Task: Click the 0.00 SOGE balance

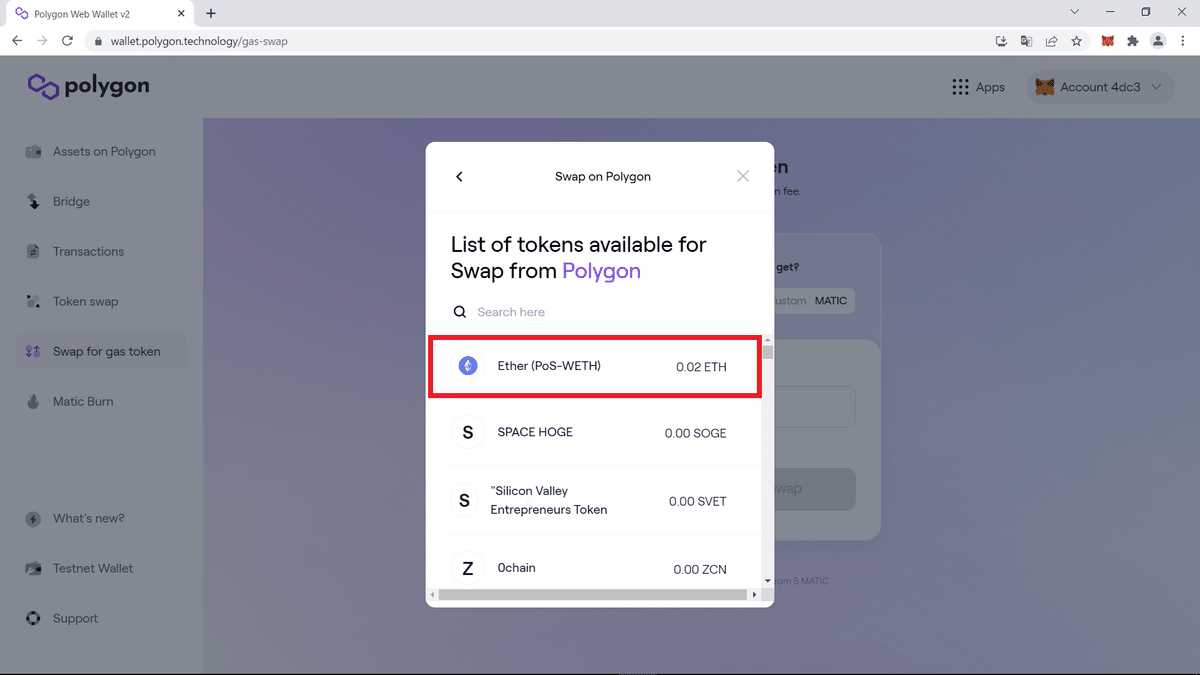Action: tap(695, 433)
